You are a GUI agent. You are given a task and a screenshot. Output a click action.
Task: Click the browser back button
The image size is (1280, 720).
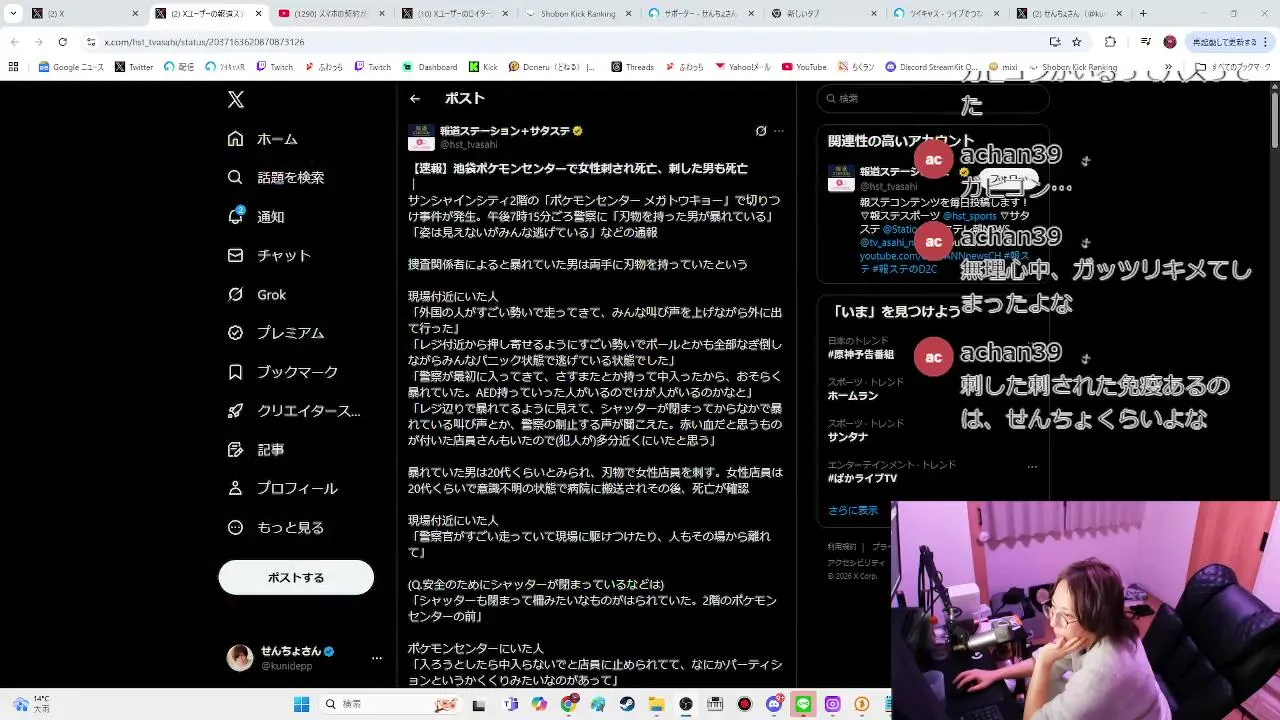tap(15, 42)
